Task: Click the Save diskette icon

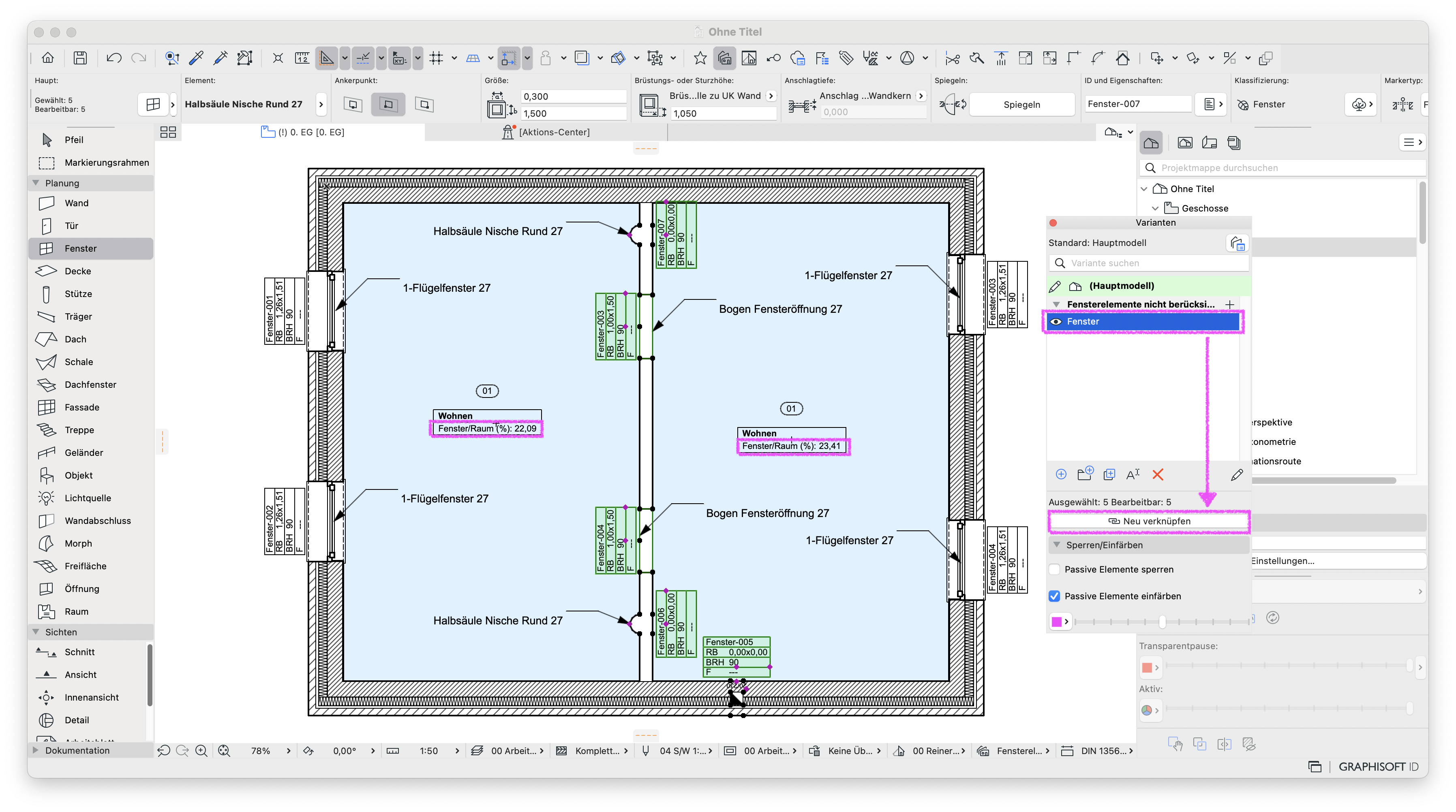Action: [80, 58]
